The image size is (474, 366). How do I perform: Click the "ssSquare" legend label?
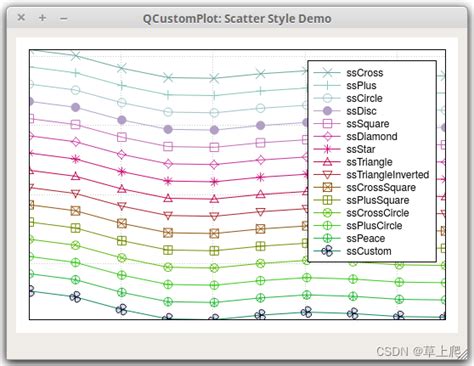click(368, 124)
